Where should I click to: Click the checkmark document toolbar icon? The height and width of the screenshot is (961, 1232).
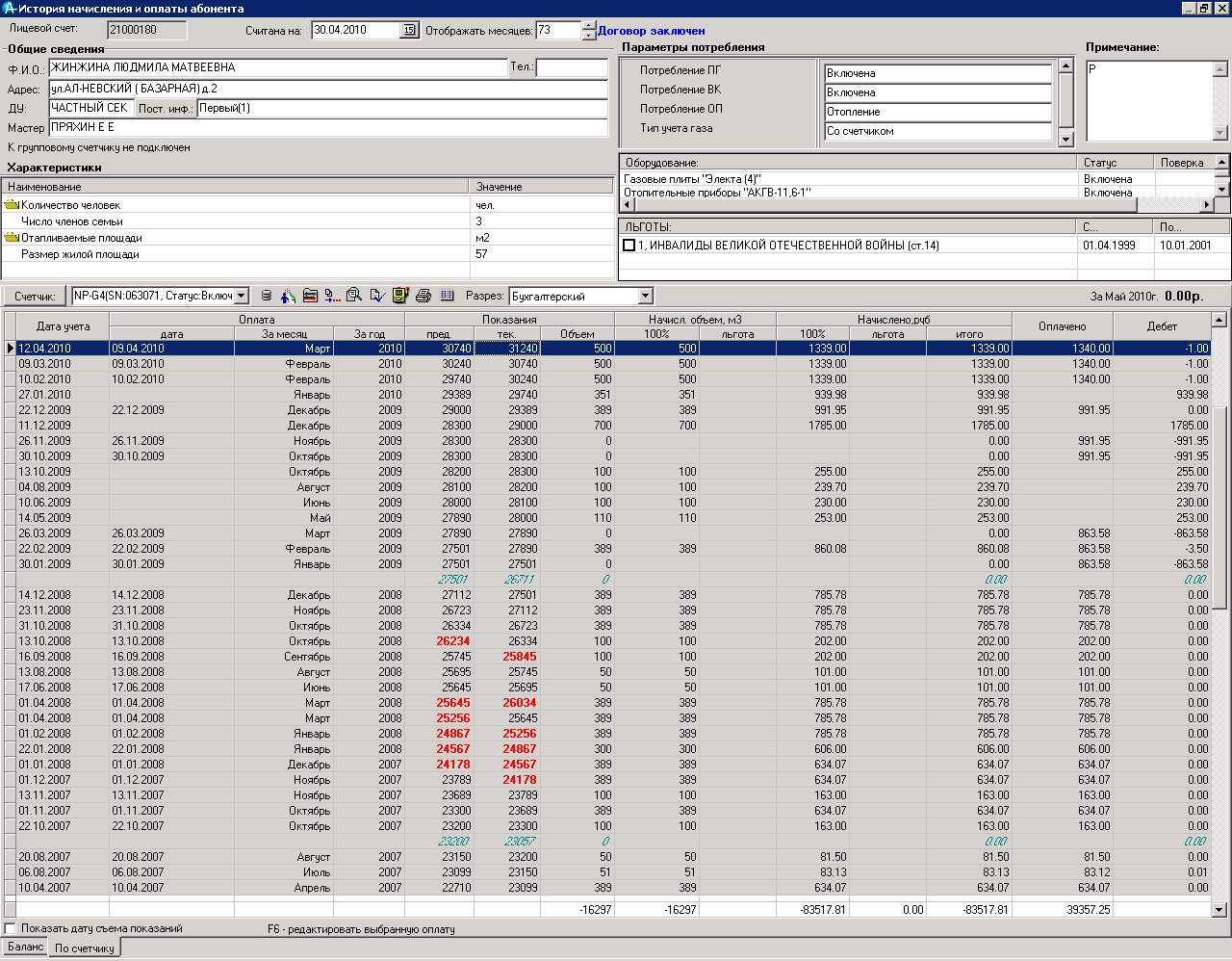(377, 296)
